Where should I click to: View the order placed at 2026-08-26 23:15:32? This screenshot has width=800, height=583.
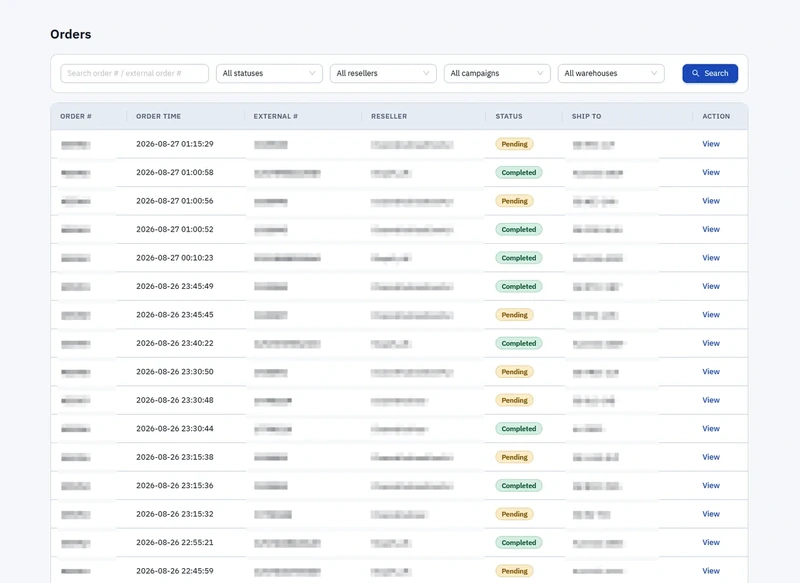tap(711, 514)
